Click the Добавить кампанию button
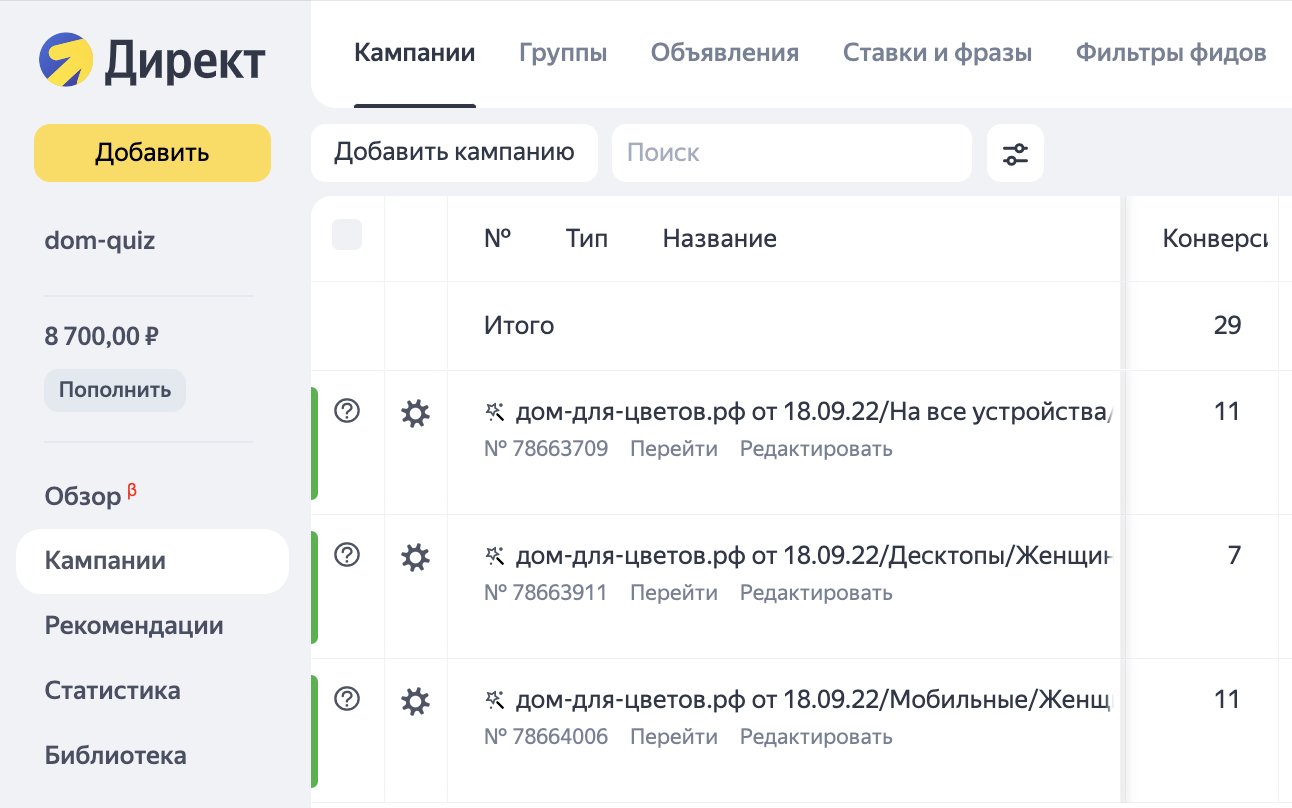1292x808 pixels. [454, 153]
